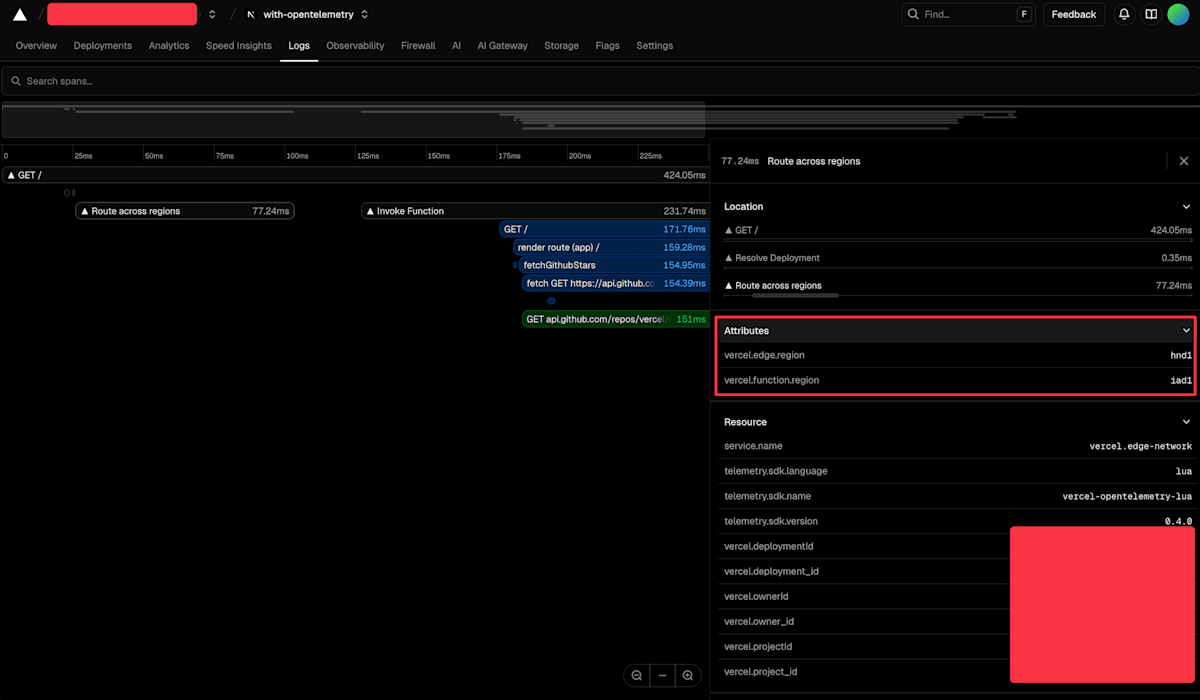This screenshot has height=700, width=1200.
Task: Zoom out the trace timeline
Action: click(637, 676)
